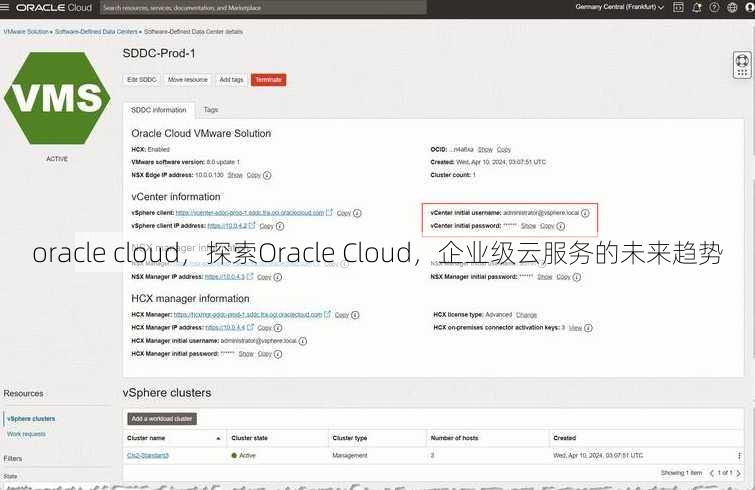Click Add tags button
The image size is (755, 490).
tap(231, 80)
